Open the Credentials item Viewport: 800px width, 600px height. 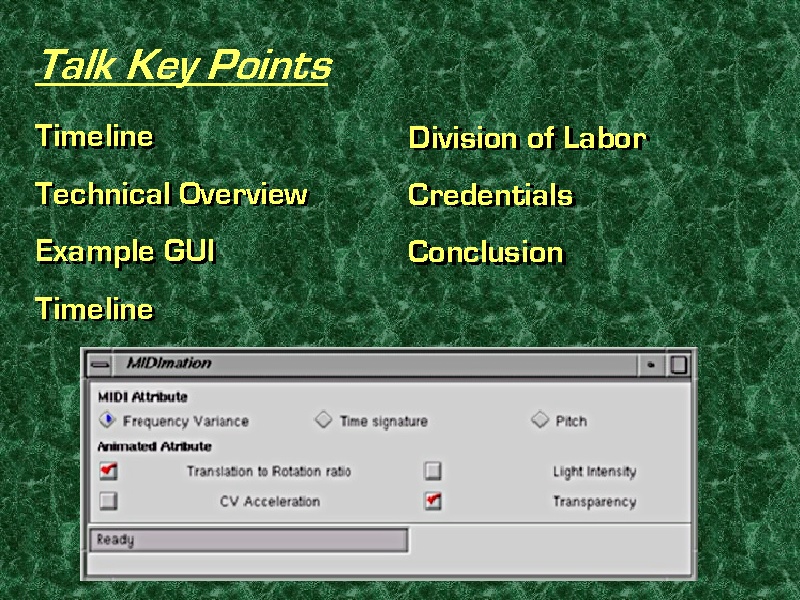tap(490, 195)
